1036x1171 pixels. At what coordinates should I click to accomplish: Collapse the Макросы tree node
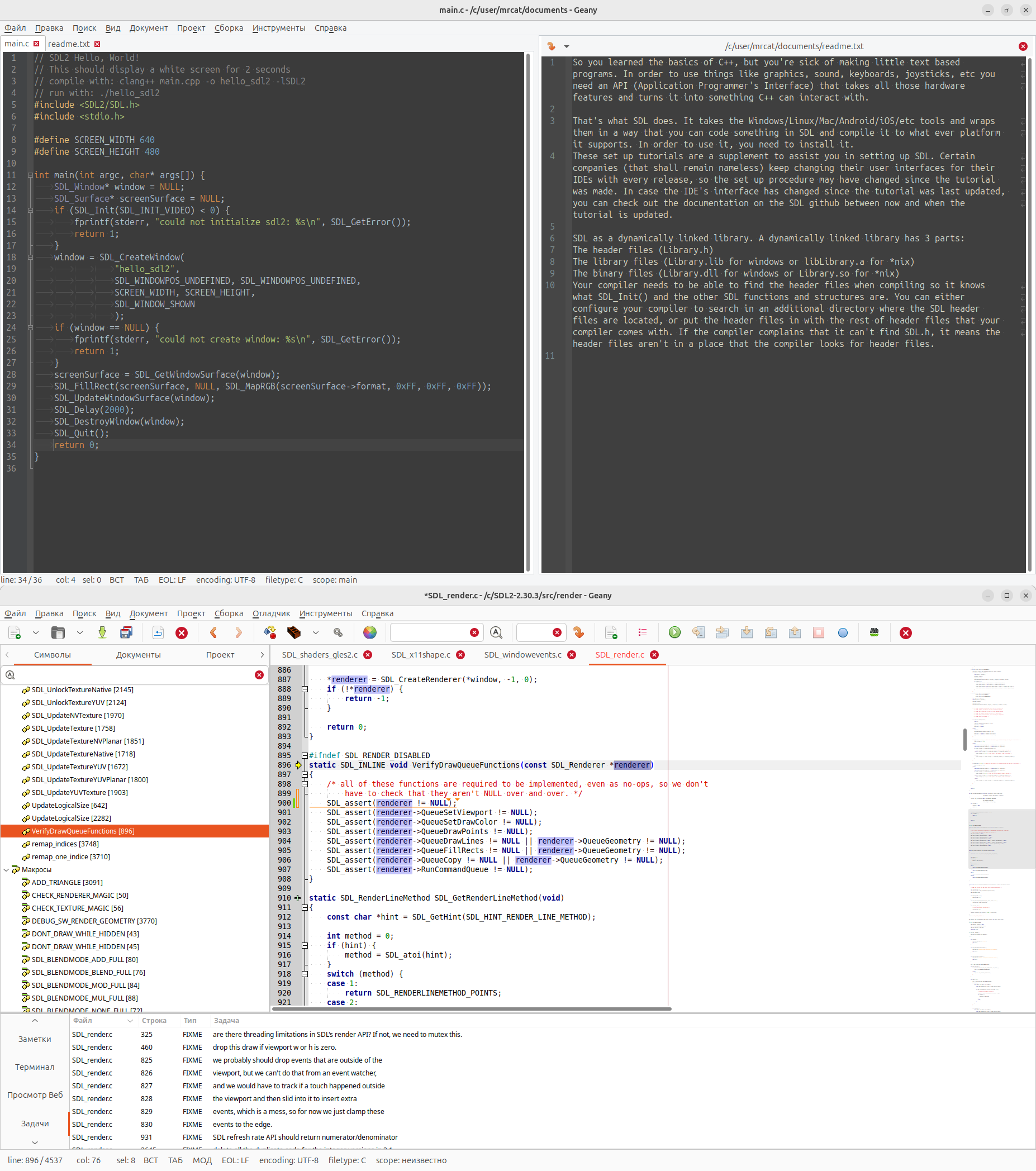[x=6, y=870]
